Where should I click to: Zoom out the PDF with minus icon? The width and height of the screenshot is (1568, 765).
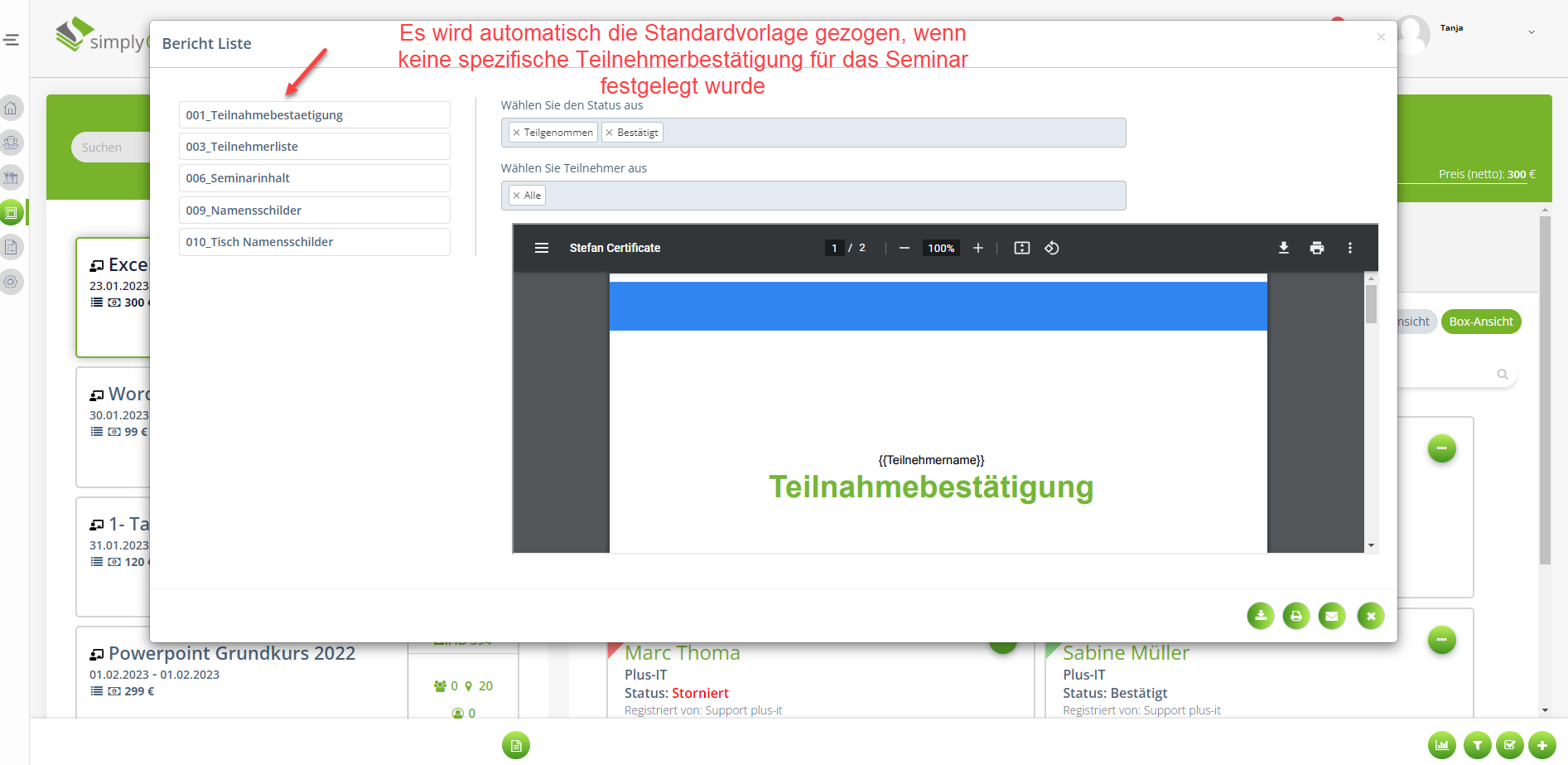pos(904,248)
